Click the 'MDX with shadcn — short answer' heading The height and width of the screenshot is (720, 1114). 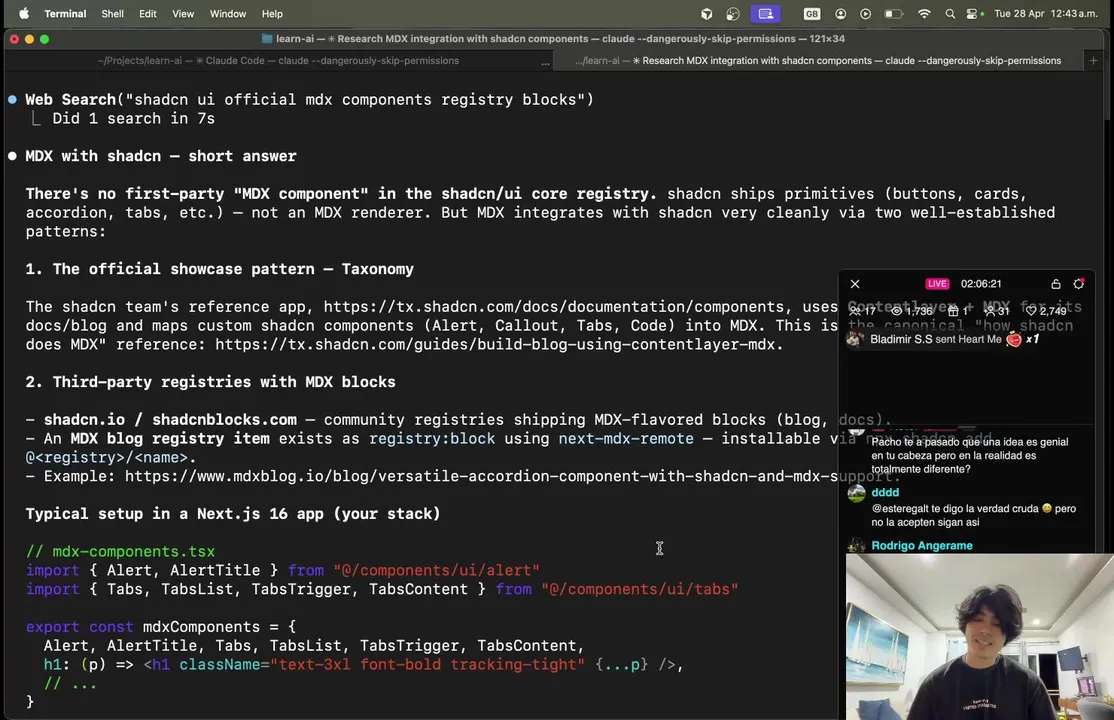(161, 156)
